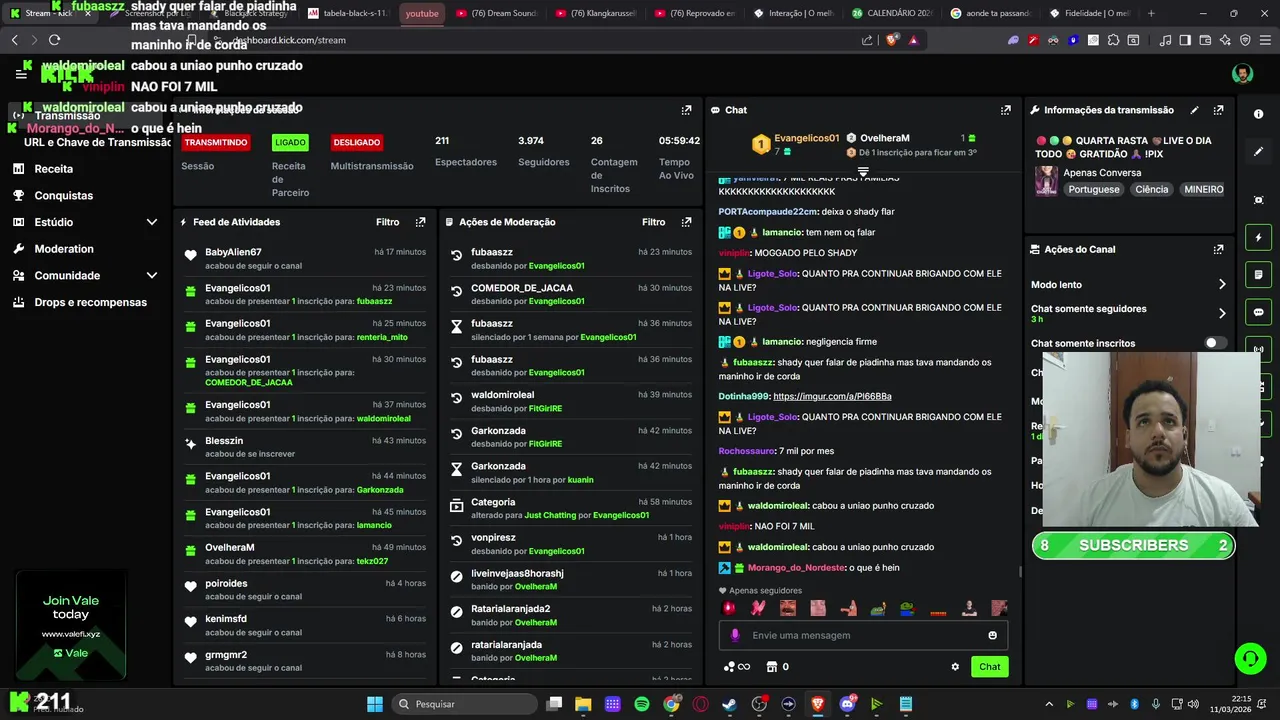Open the profile avatar menu
Screen dimensions: 1280x720
pos(1242,74)
